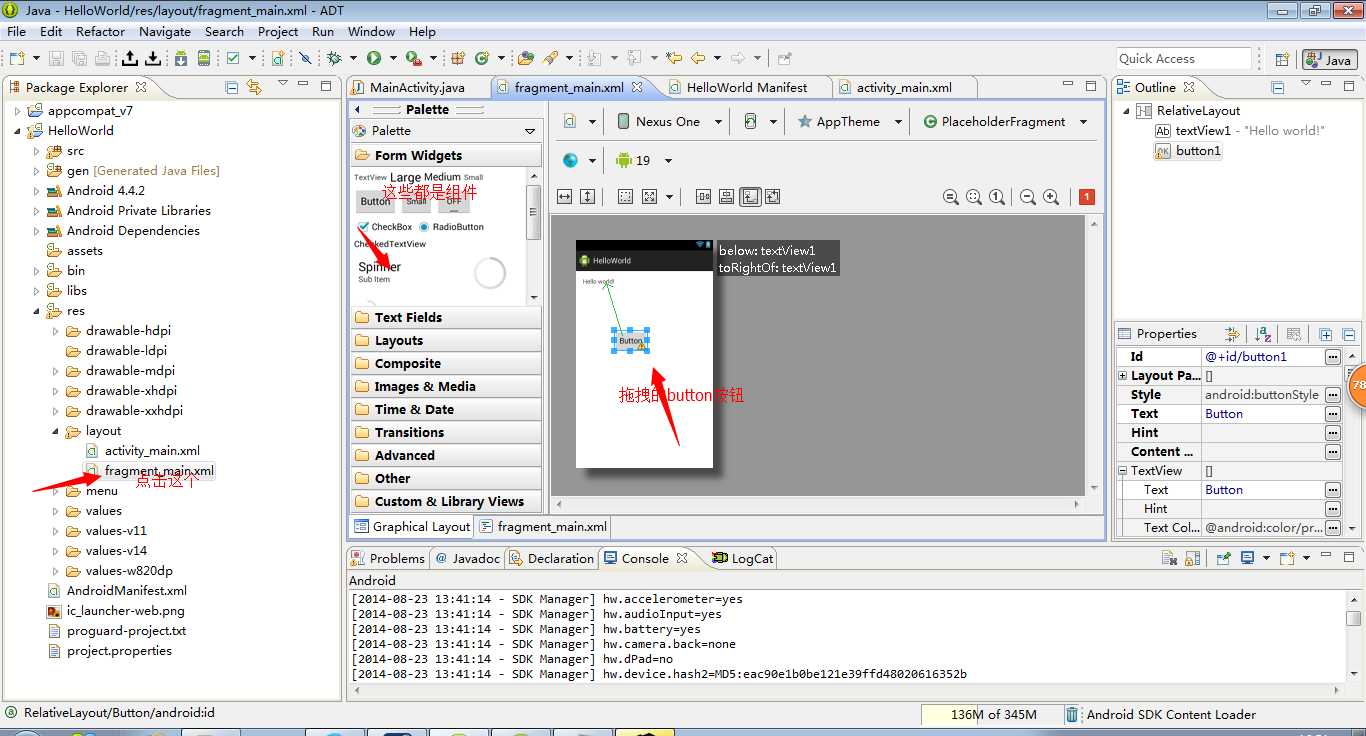Open the Refactor menu
Screen dimensions: 1366x736
101,31
